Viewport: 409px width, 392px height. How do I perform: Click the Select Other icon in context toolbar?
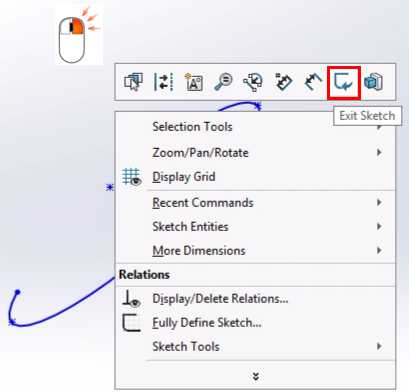pos(133,82)
